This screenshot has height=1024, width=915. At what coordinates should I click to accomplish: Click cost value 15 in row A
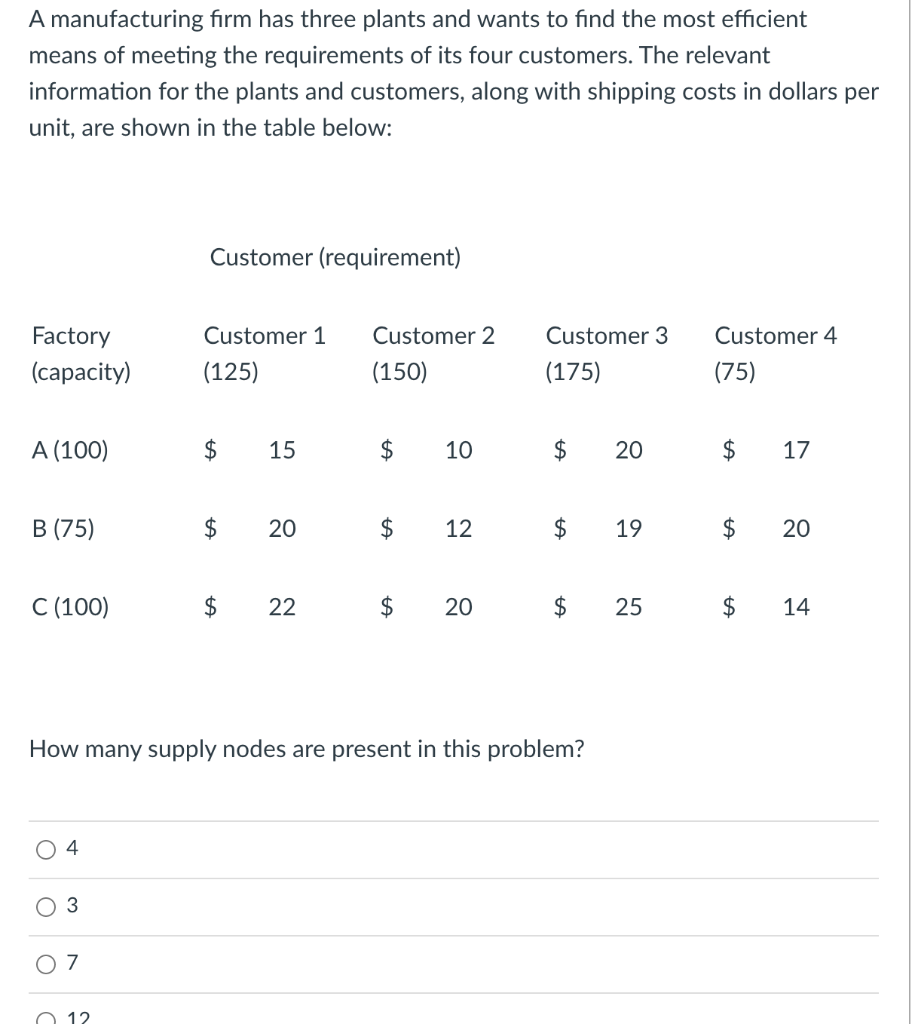(x=282, y=450)
